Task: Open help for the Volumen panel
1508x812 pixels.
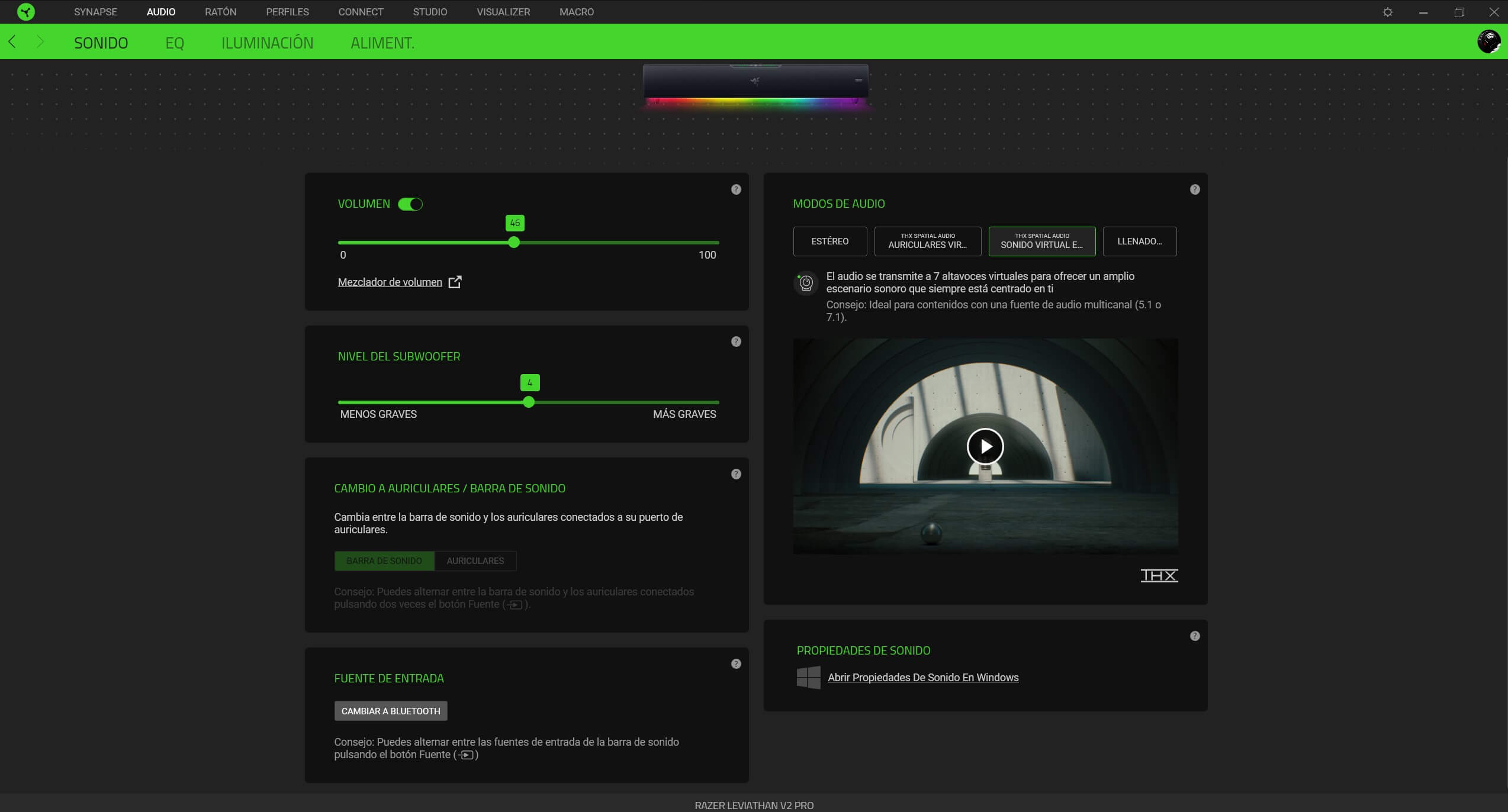Action: click(736, 189)
